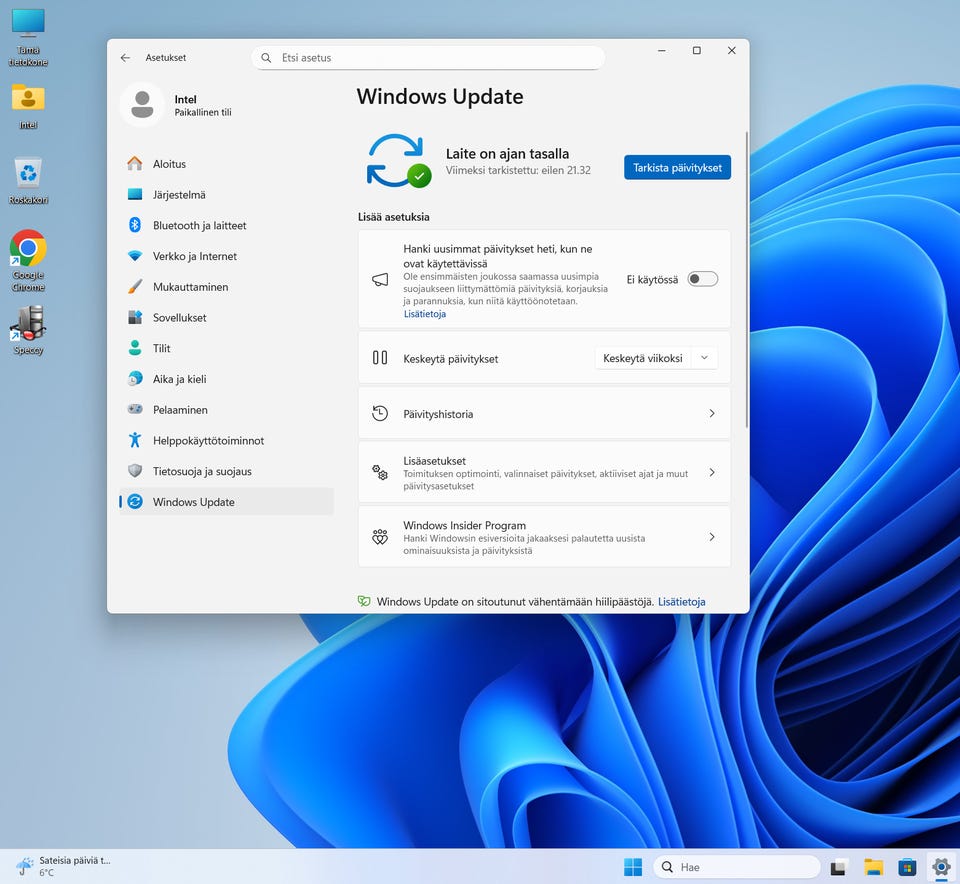Enable the get latest updates toggle
The width and height of the screenshot is (960, 884).
coord(702,279)
